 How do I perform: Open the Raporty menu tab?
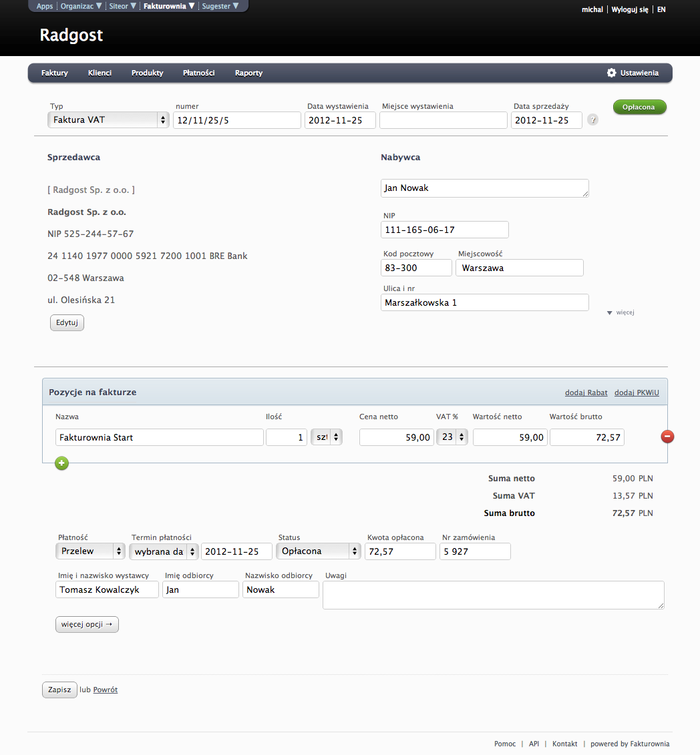point(249,73)
